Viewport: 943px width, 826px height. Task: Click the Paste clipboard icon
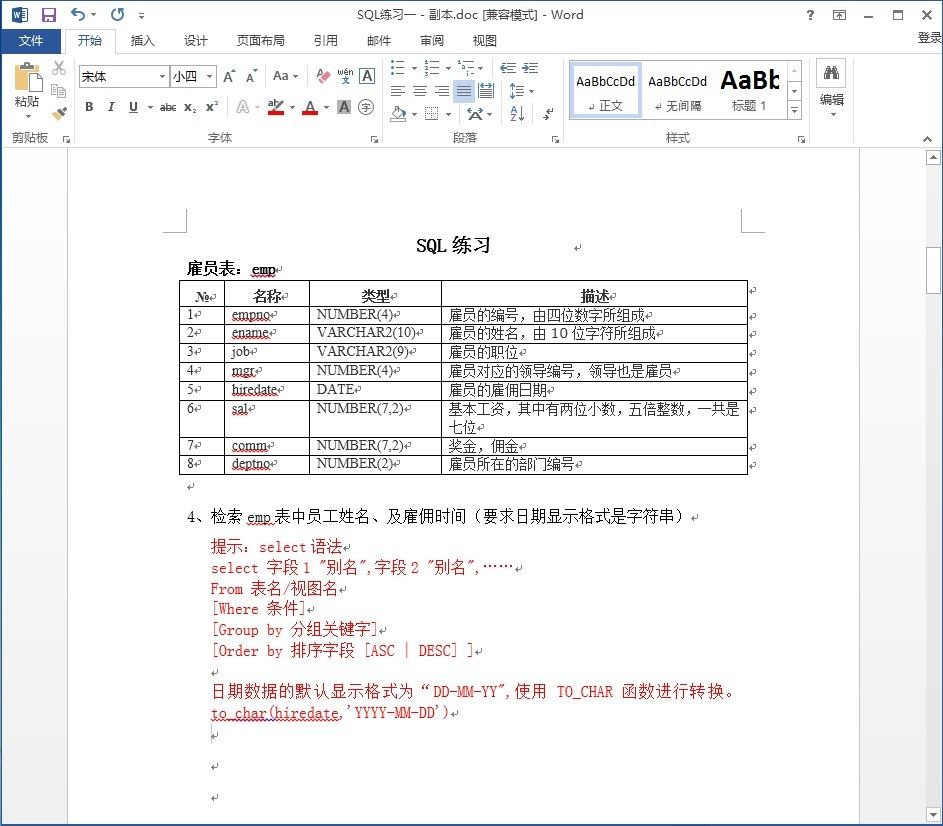(x=28, y=78)
